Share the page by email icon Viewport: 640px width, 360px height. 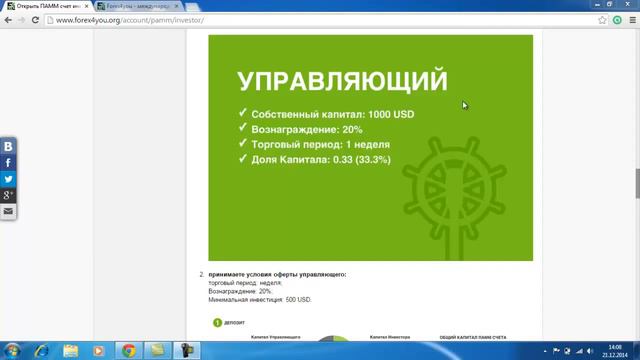[x=8, y=211]
